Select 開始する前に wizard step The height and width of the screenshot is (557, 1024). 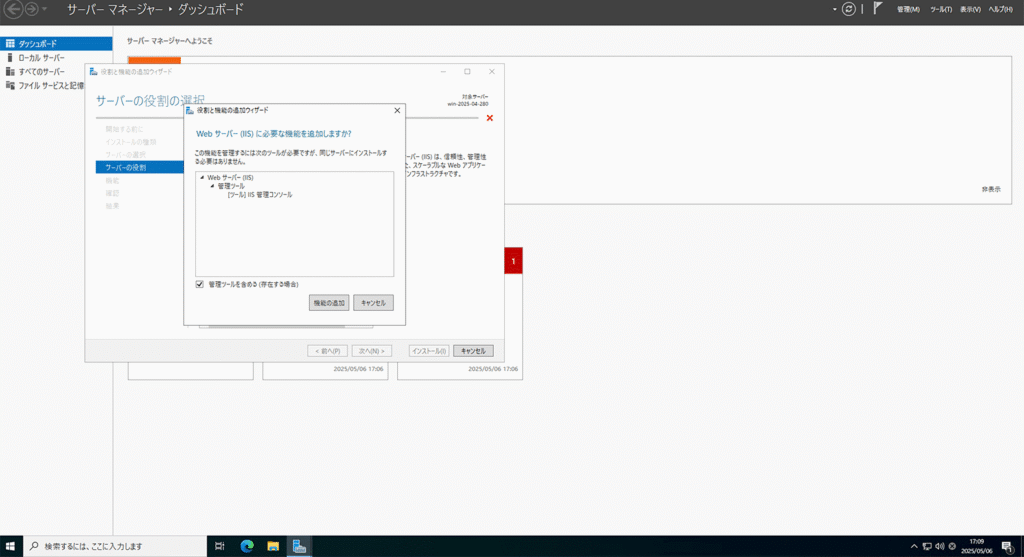(x=124, y=129)
